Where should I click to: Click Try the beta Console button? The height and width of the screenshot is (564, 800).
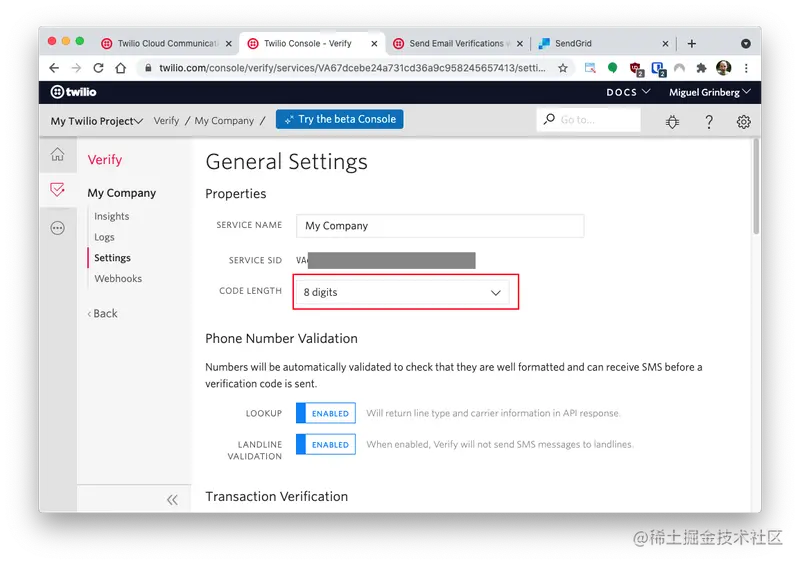339,119
